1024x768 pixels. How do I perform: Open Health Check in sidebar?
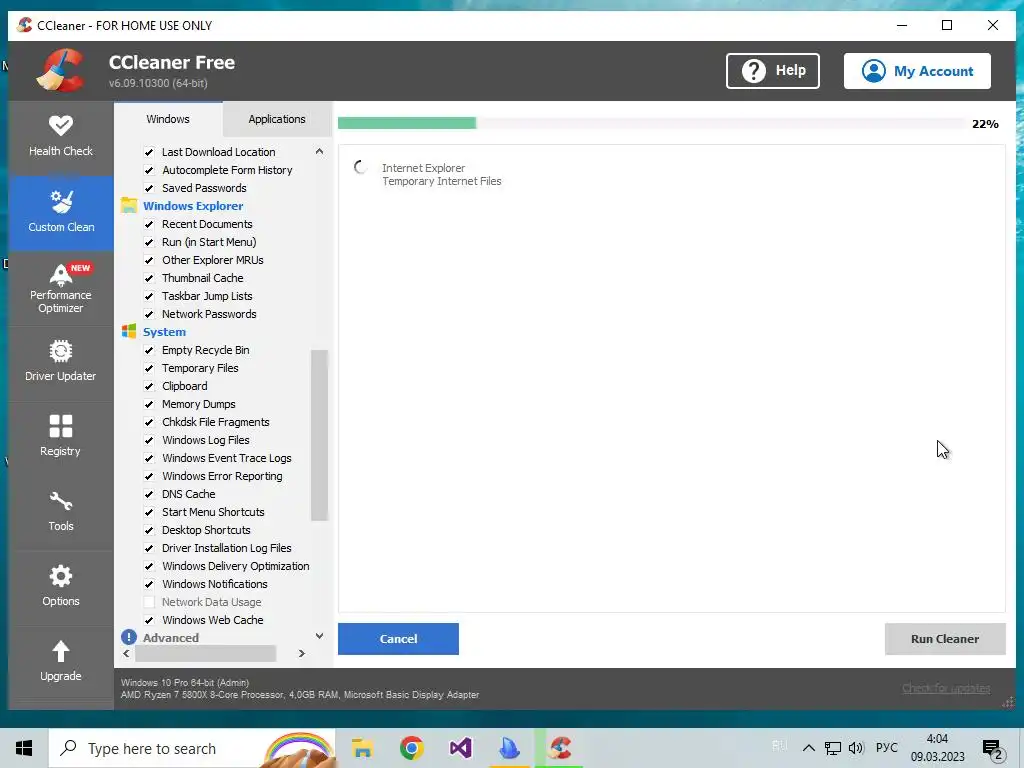click(61, 136)
